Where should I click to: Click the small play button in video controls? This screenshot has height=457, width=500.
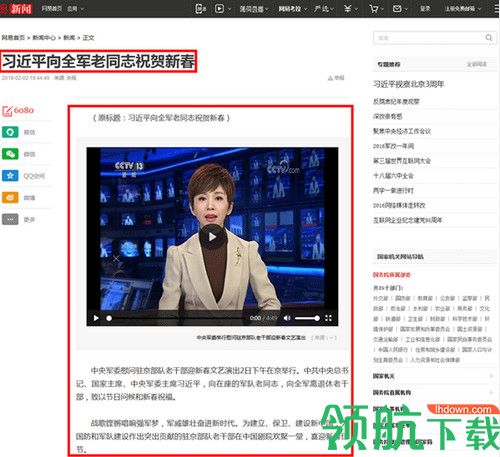pos(96,318)
